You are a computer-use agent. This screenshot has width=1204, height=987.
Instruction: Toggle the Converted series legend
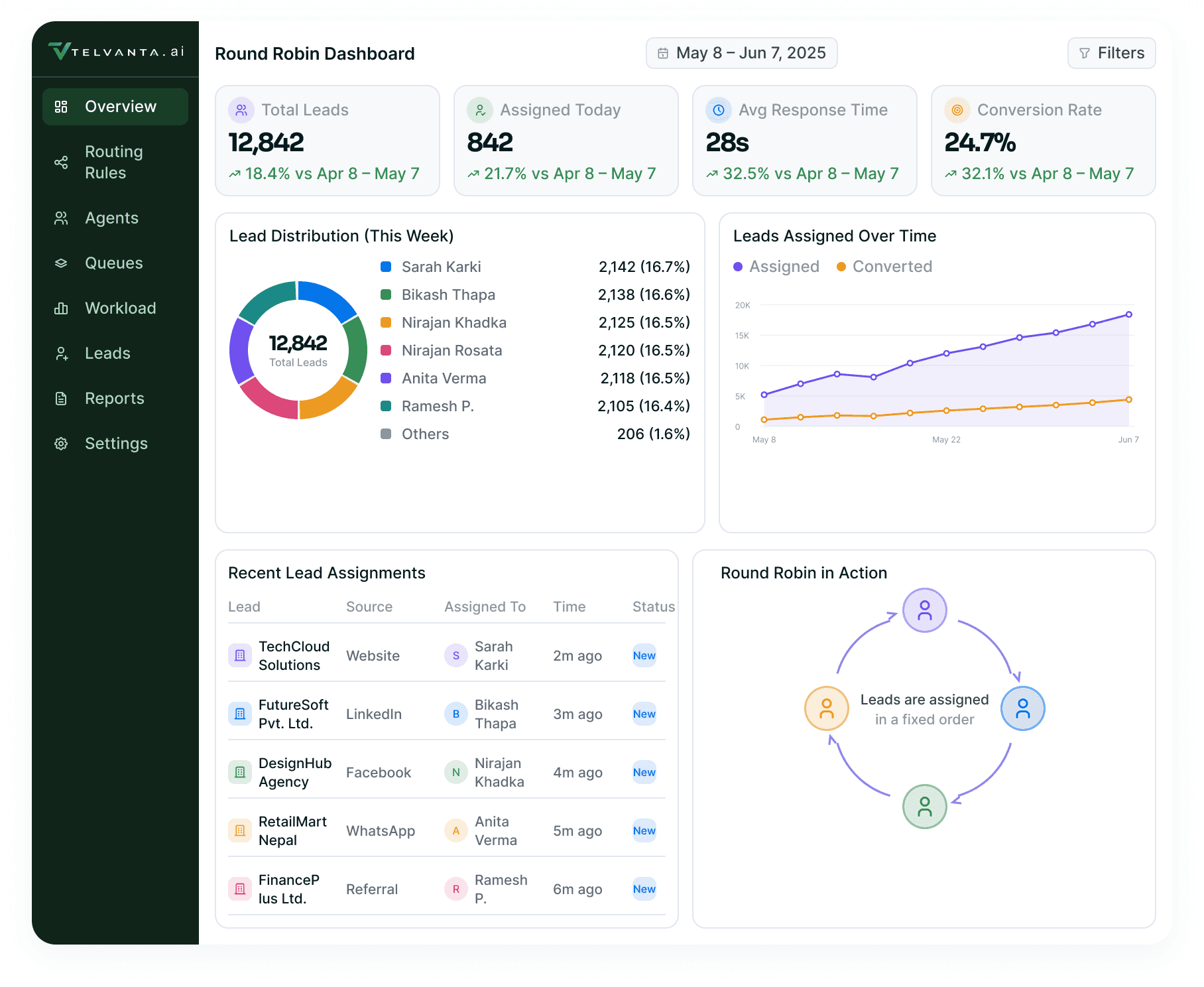[884, 267]
